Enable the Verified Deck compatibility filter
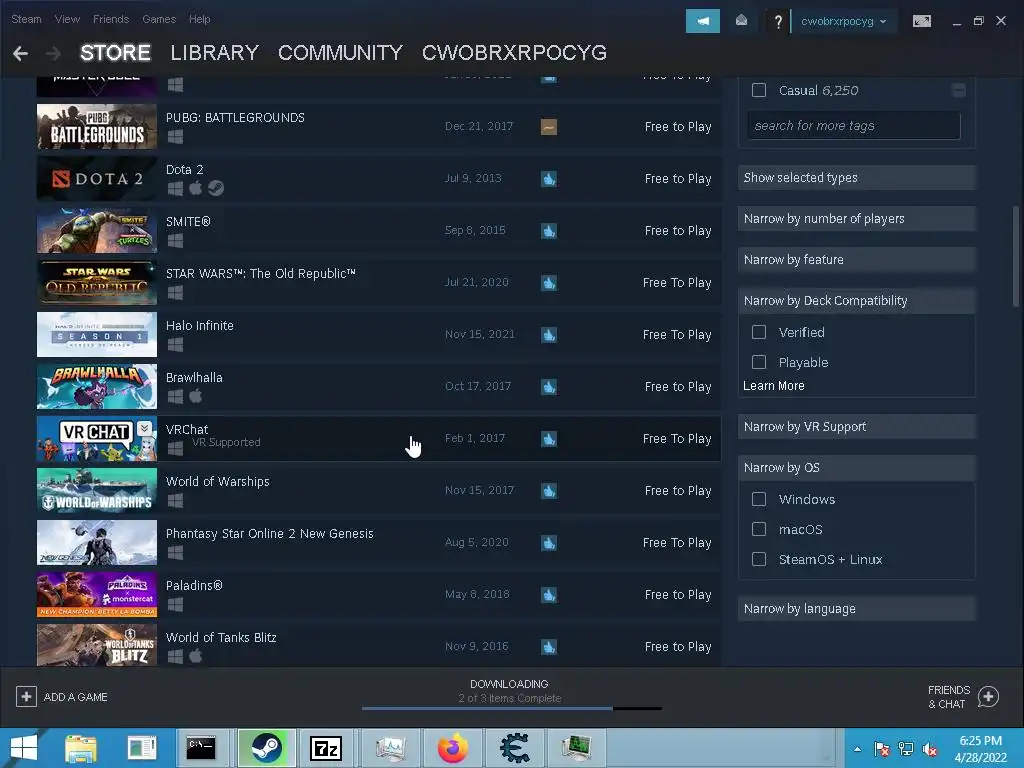This screenshot has width=1024, height=768. [x=759, y=332]
